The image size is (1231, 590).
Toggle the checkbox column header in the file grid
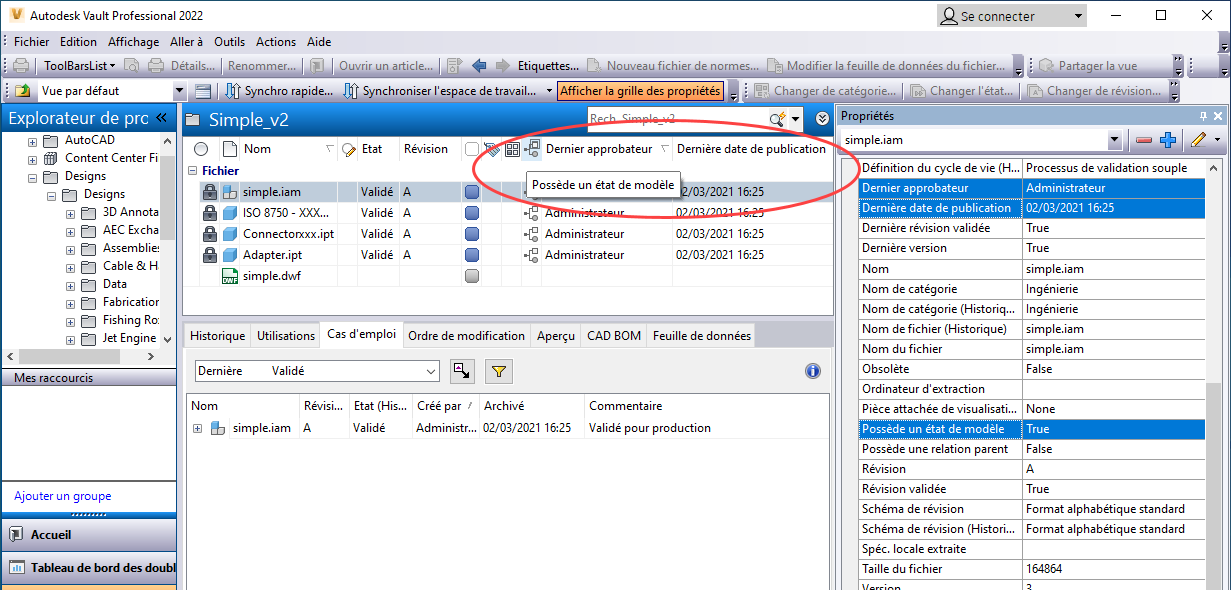pos(472,150)
